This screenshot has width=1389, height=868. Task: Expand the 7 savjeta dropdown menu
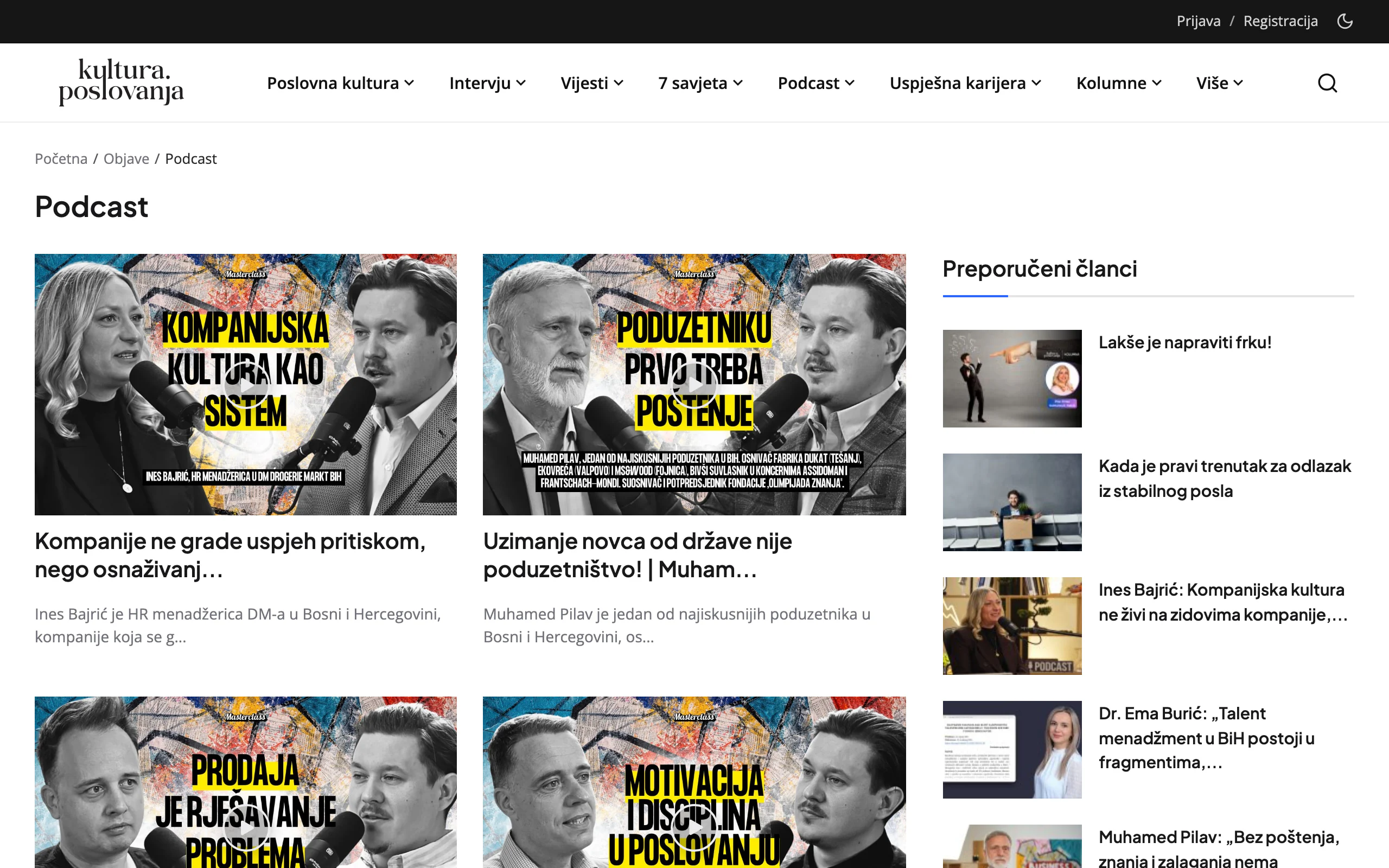tap(700, 82)
